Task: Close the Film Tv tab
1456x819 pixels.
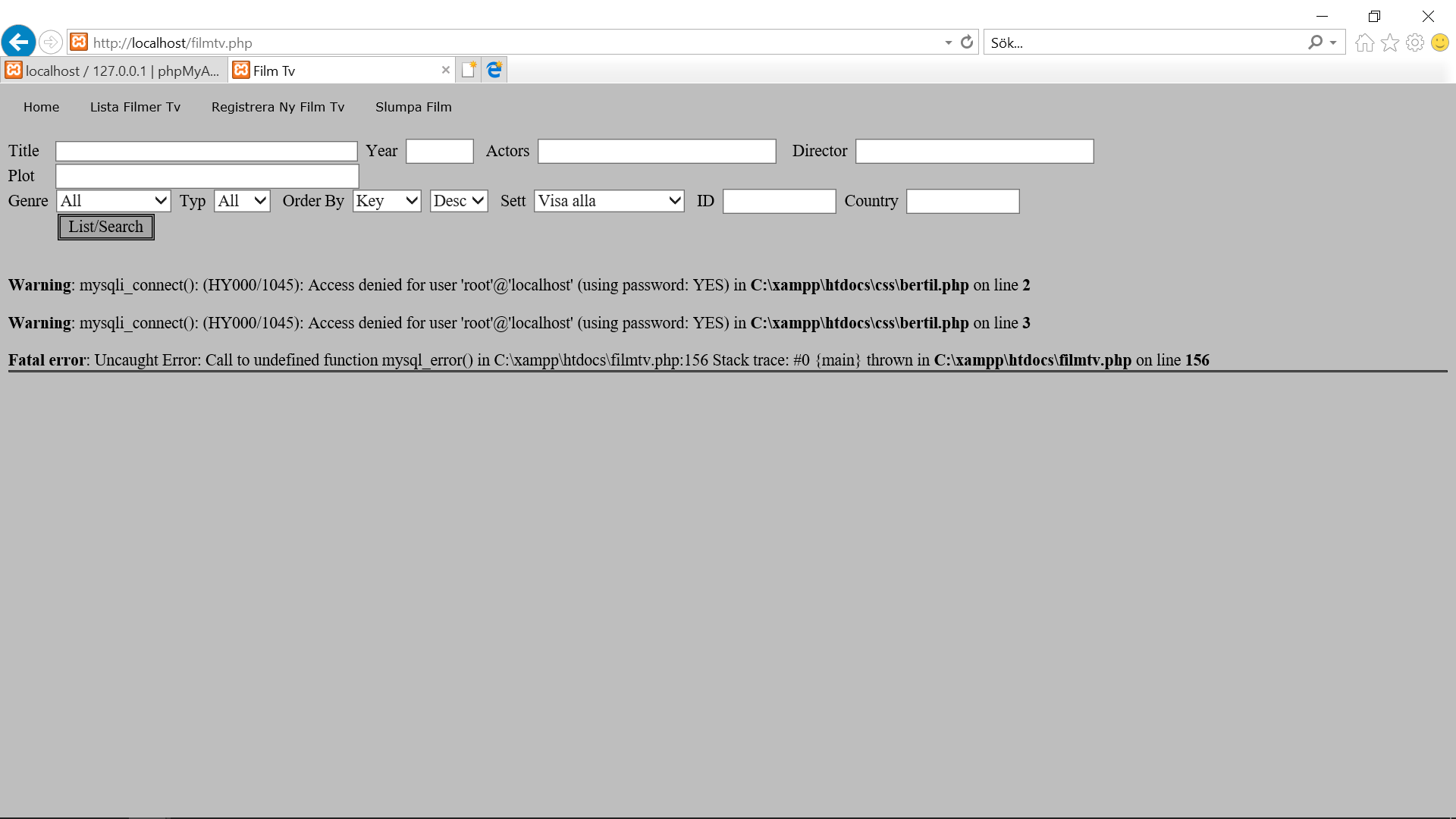Action: tap(445, 70)
